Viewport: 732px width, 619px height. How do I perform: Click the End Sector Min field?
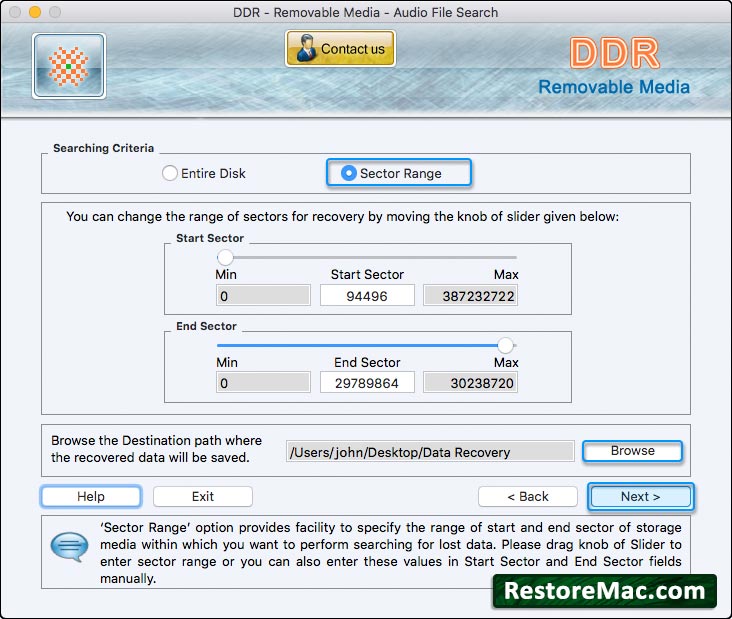[263, 383]
